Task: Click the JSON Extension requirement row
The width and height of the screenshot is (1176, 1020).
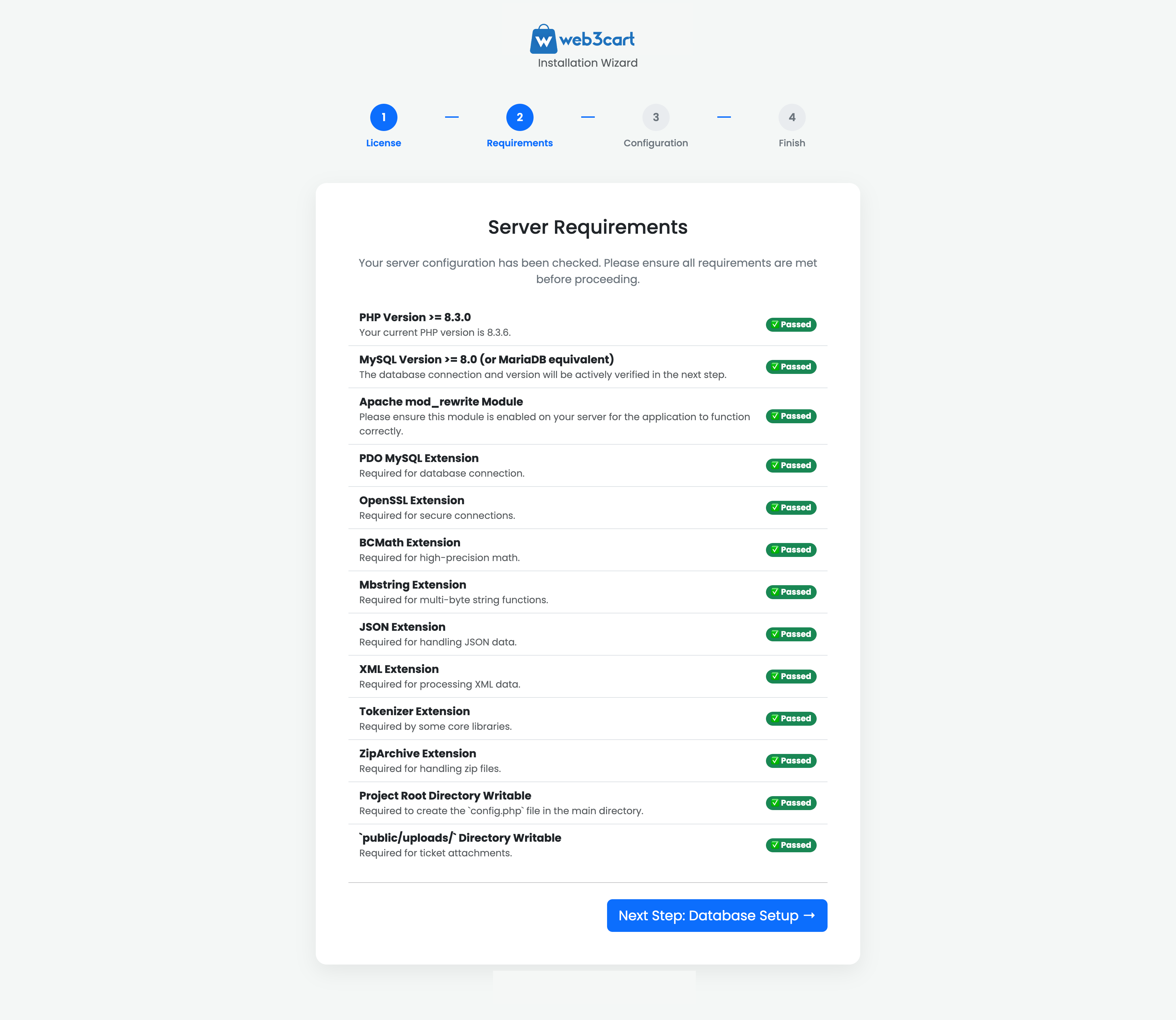Action: (x=512, y=634)
